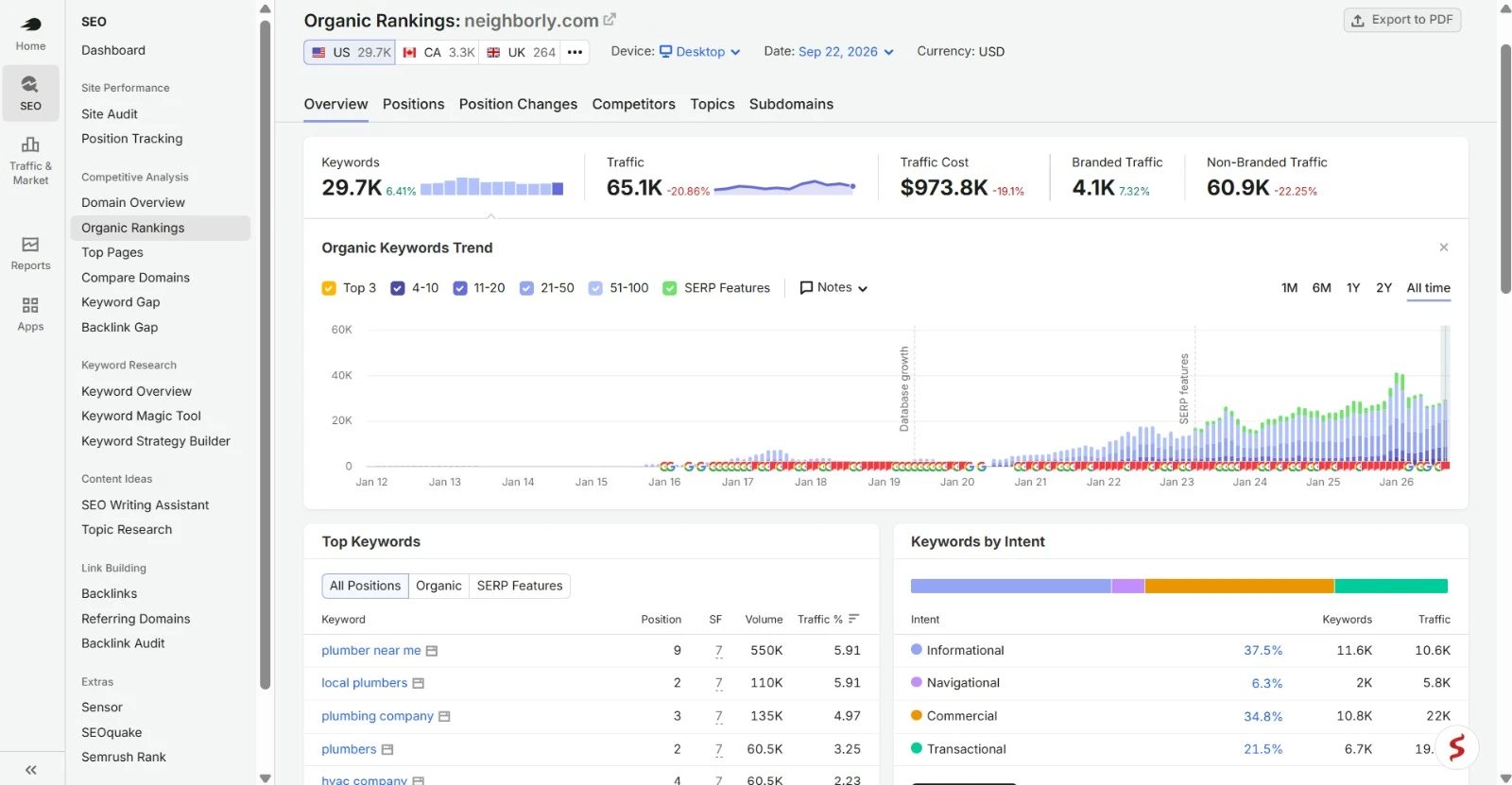
Task: Open SF features for plumber near me
Action: tap(718, 651)
